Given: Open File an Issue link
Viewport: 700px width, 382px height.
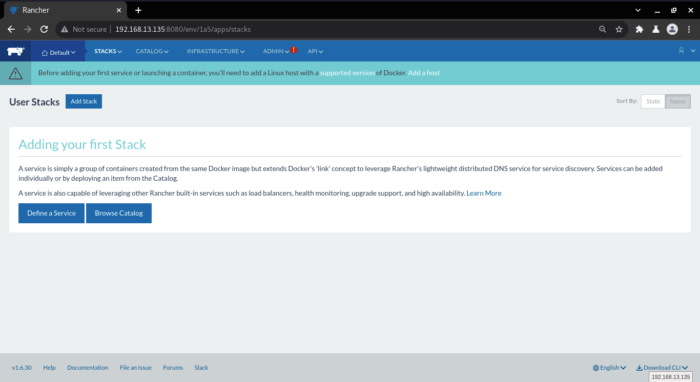Looking at the screenshot, I should tap(135, 368).
